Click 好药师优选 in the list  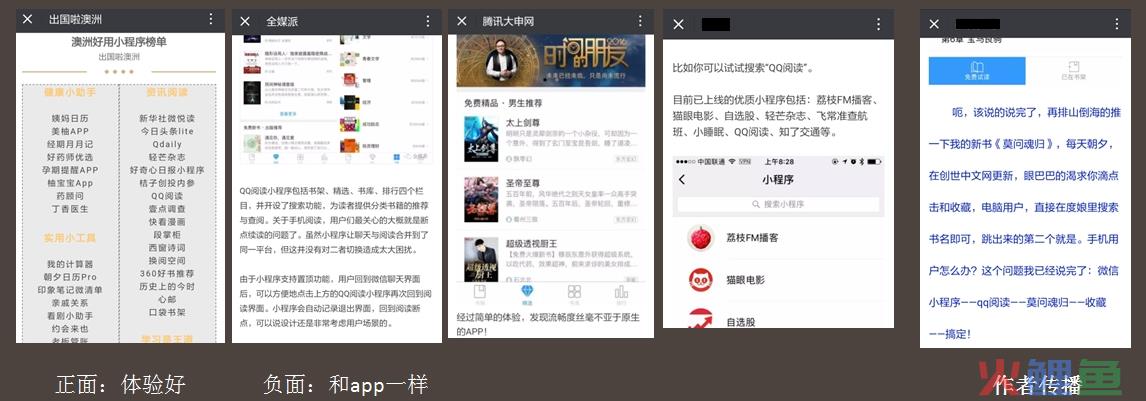tap(69, 157)
